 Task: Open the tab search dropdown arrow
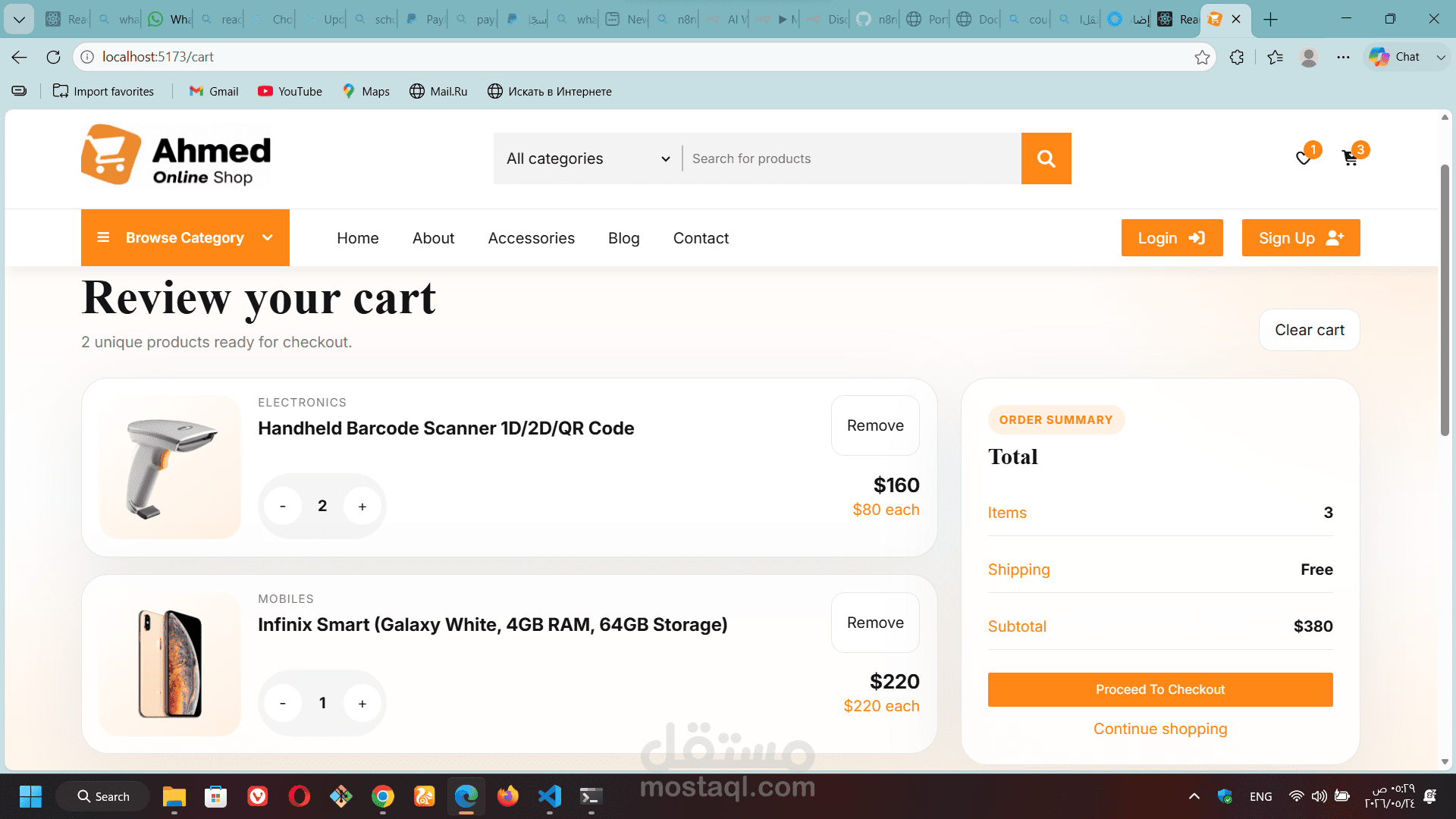click(x=19, y=19)
